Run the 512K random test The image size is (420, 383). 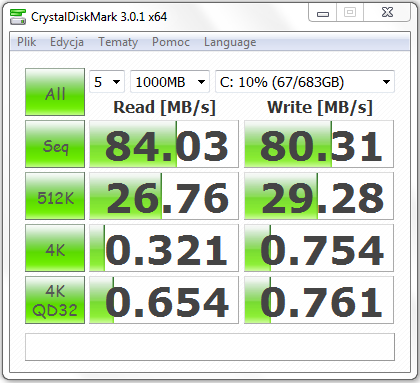point(55,196)
